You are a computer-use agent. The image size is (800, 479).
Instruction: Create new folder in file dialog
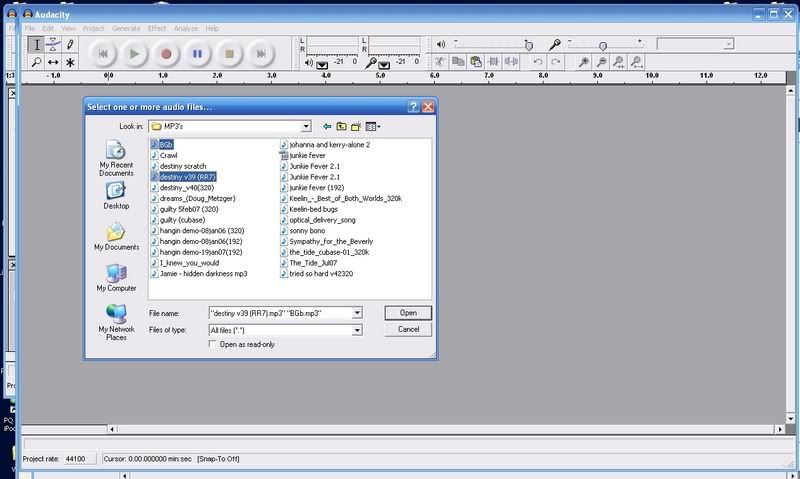click(x=356, y=127)
